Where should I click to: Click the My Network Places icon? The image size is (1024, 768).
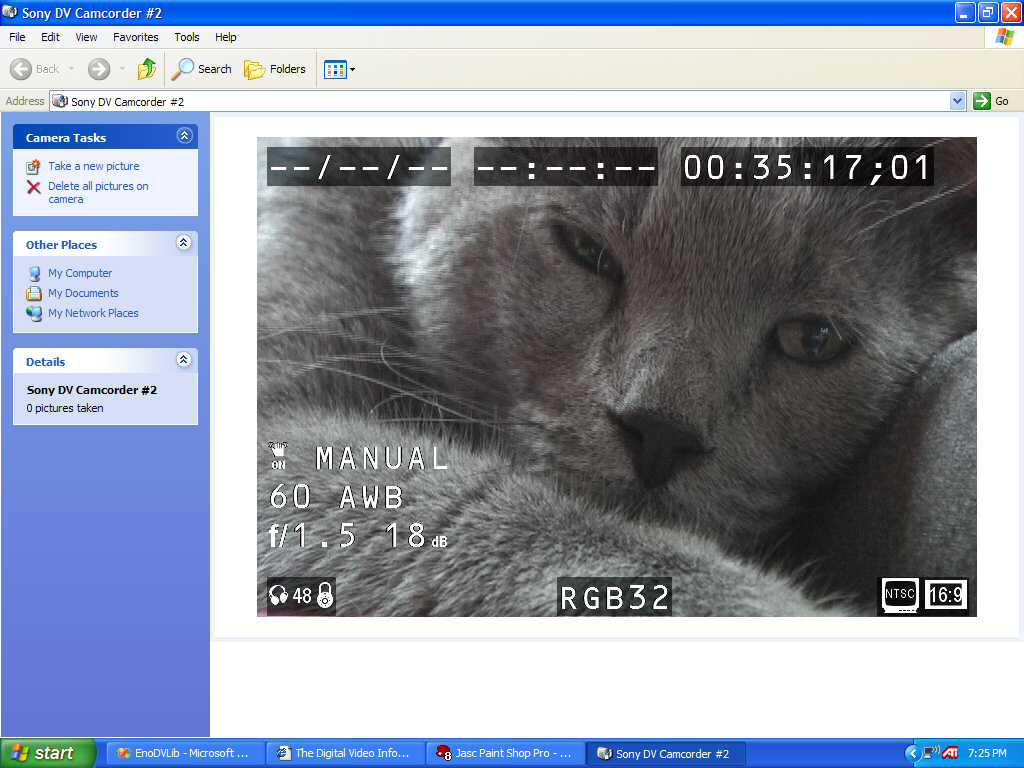(35, 313)
